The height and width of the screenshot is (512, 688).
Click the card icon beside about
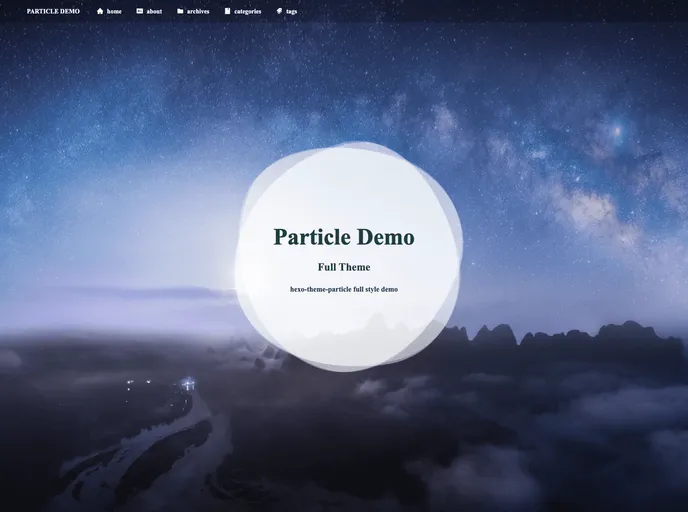140,11
